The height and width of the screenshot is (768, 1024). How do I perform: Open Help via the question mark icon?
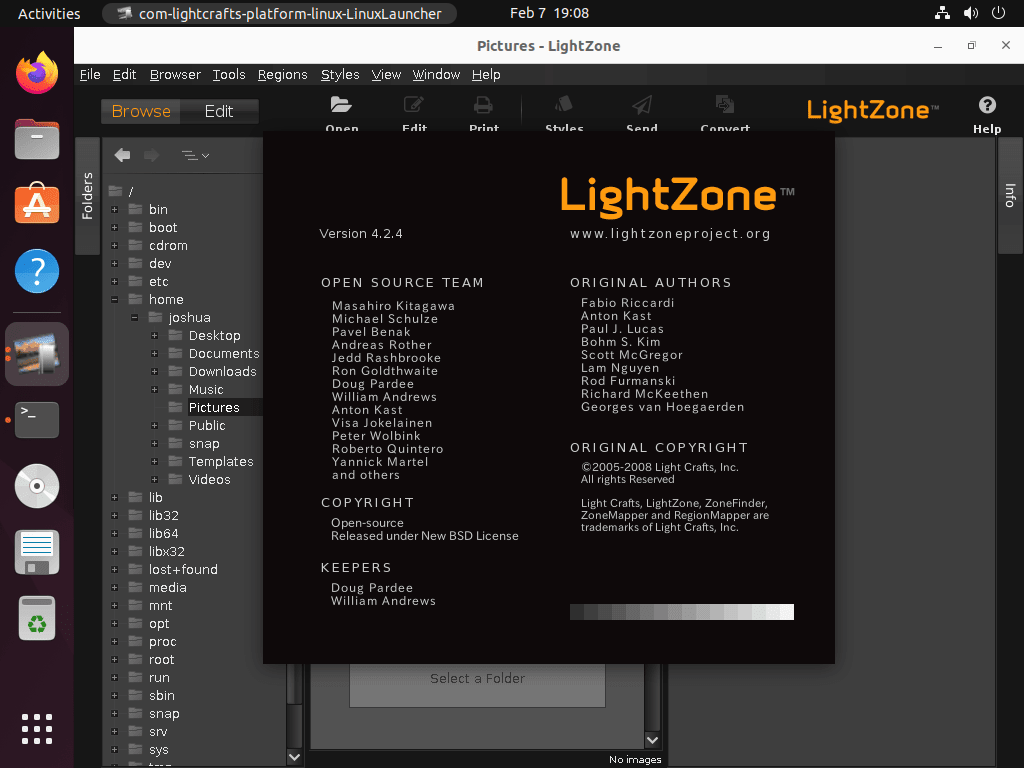point(986,104)
